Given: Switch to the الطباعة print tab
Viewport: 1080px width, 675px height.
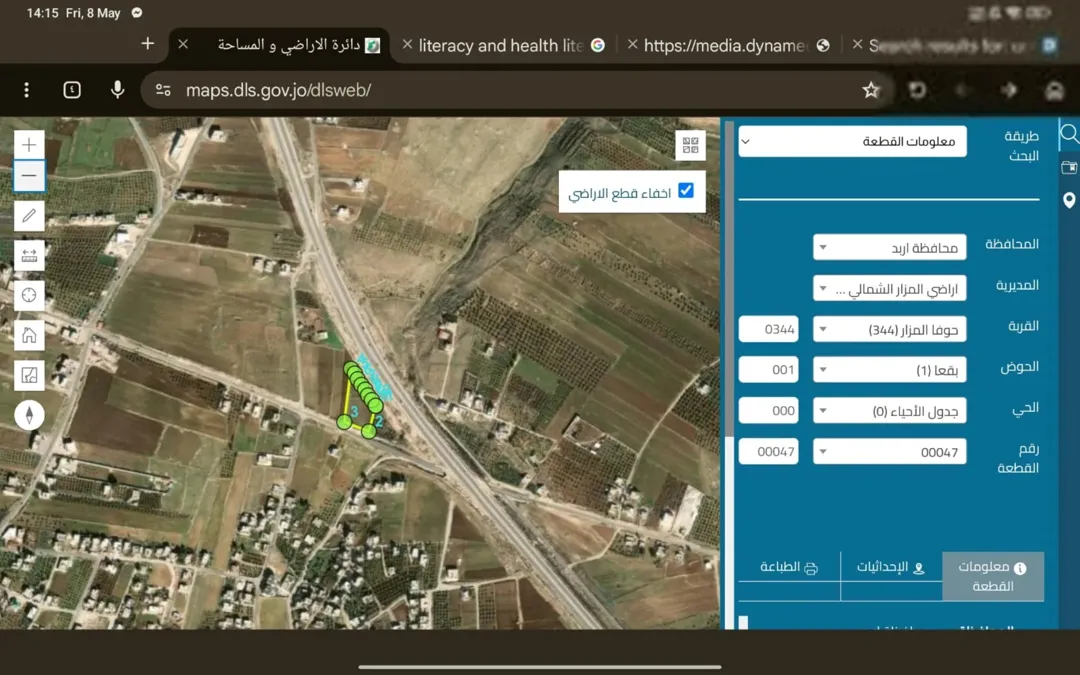Looking at the screenshot, I should [x=789, y=568].
